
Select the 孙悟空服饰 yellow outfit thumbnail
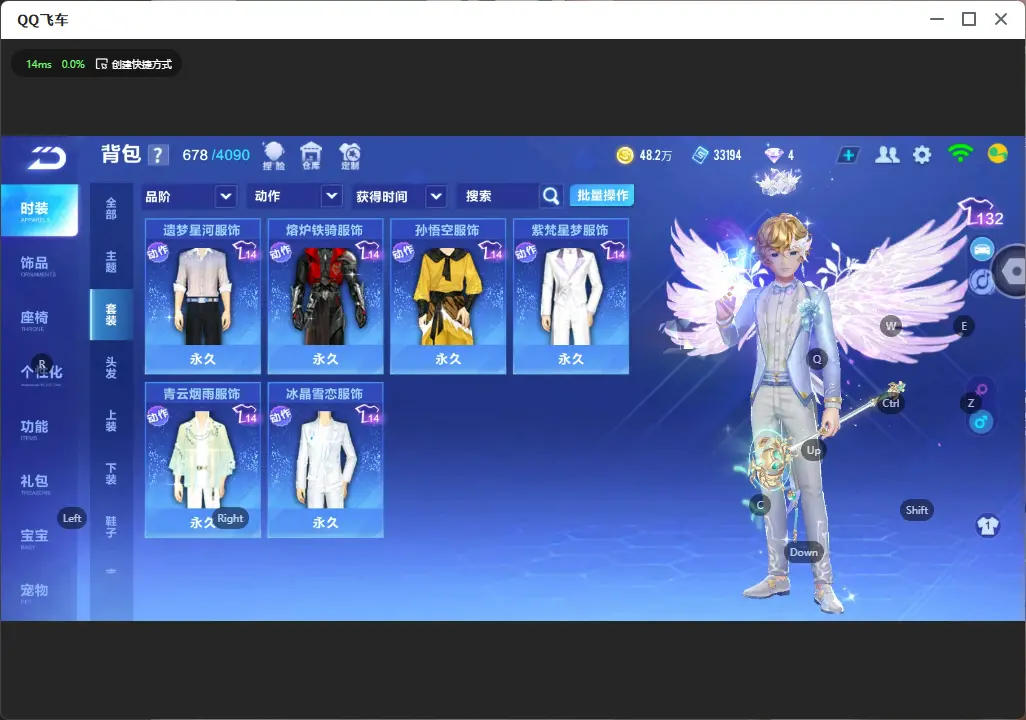tap(448, 296)
